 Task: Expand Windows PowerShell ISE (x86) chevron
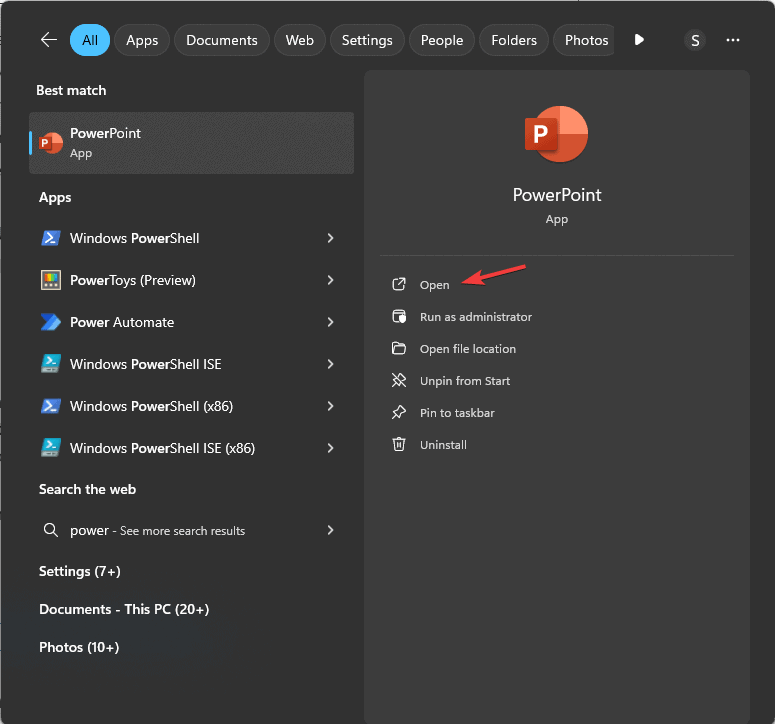(x=330, y=448)
